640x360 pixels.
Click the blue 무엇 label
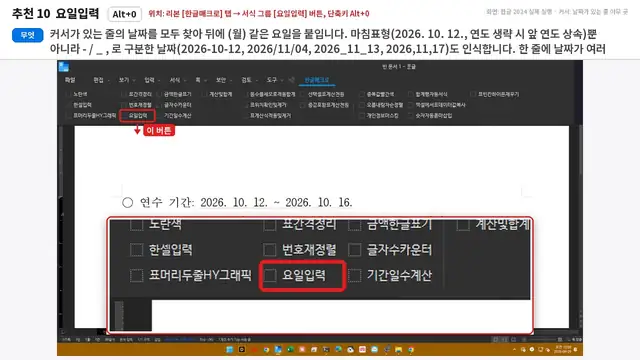(x=28, y=35)
